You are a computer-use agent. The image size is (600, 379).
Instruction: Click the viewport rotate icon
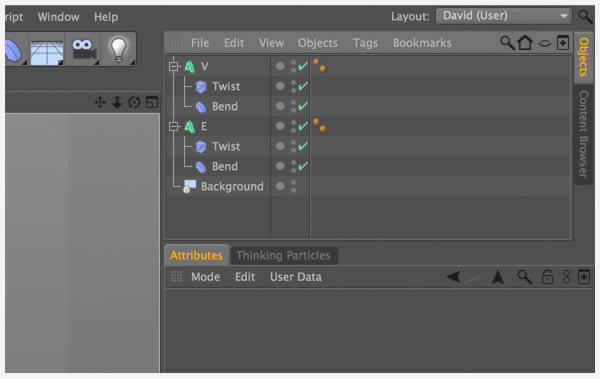click(134, 102)
